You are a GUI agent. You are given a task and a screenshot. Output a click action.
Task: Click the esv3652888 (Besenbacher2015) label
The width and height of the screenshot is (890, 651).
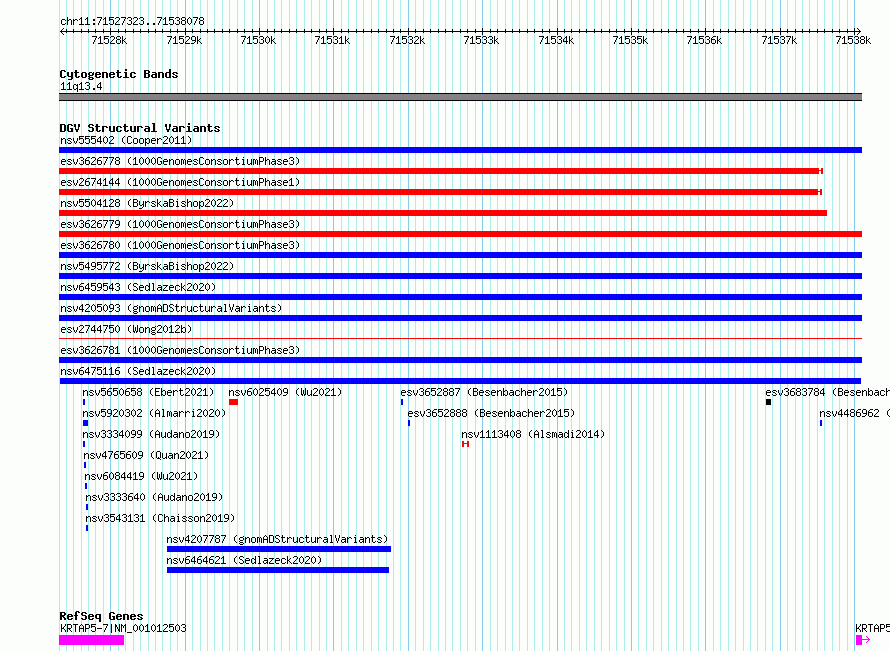click(491, 413)
